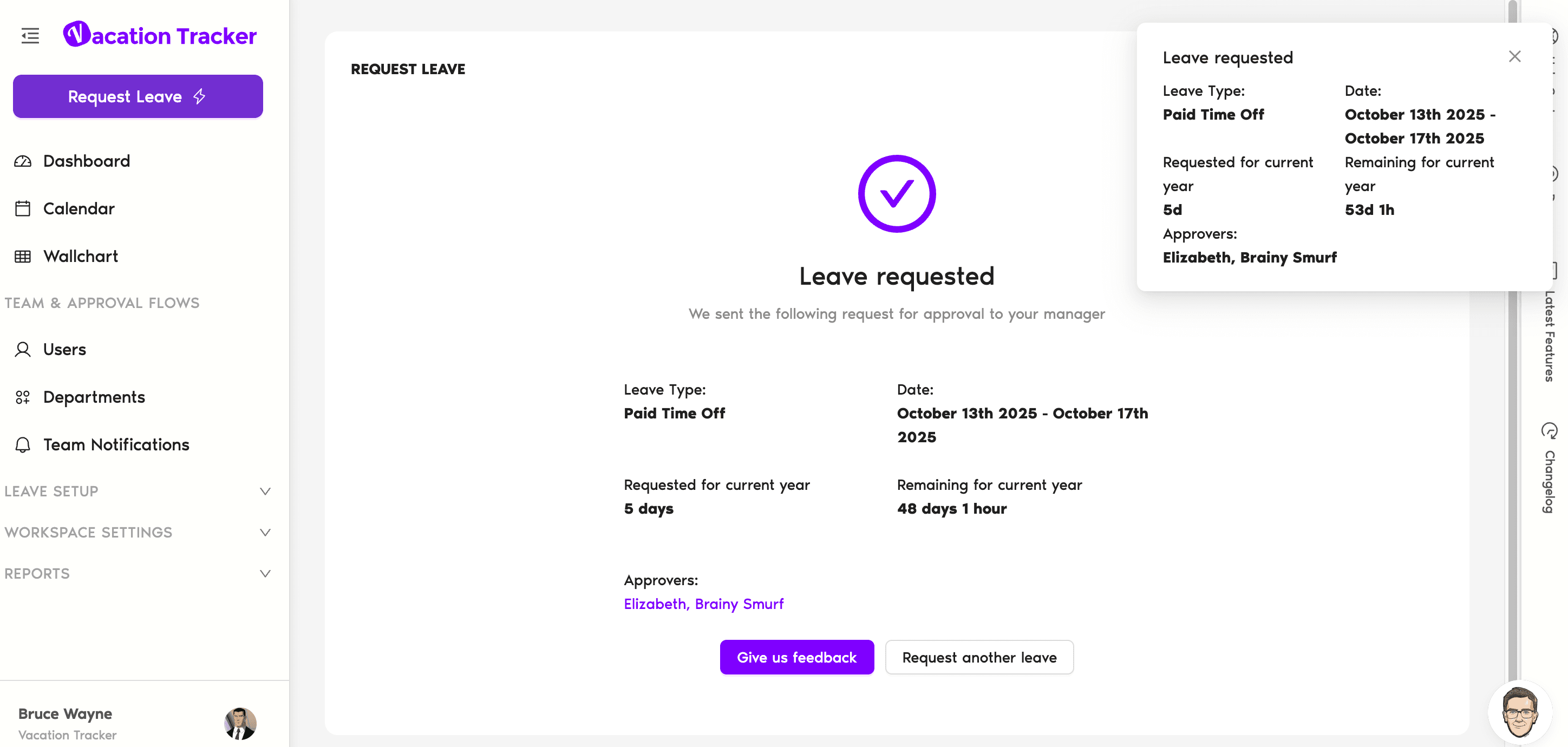Open the Elizabeth, Brainy Smurf approvers link
This screenshot has height=747, width=1568.
703,604
